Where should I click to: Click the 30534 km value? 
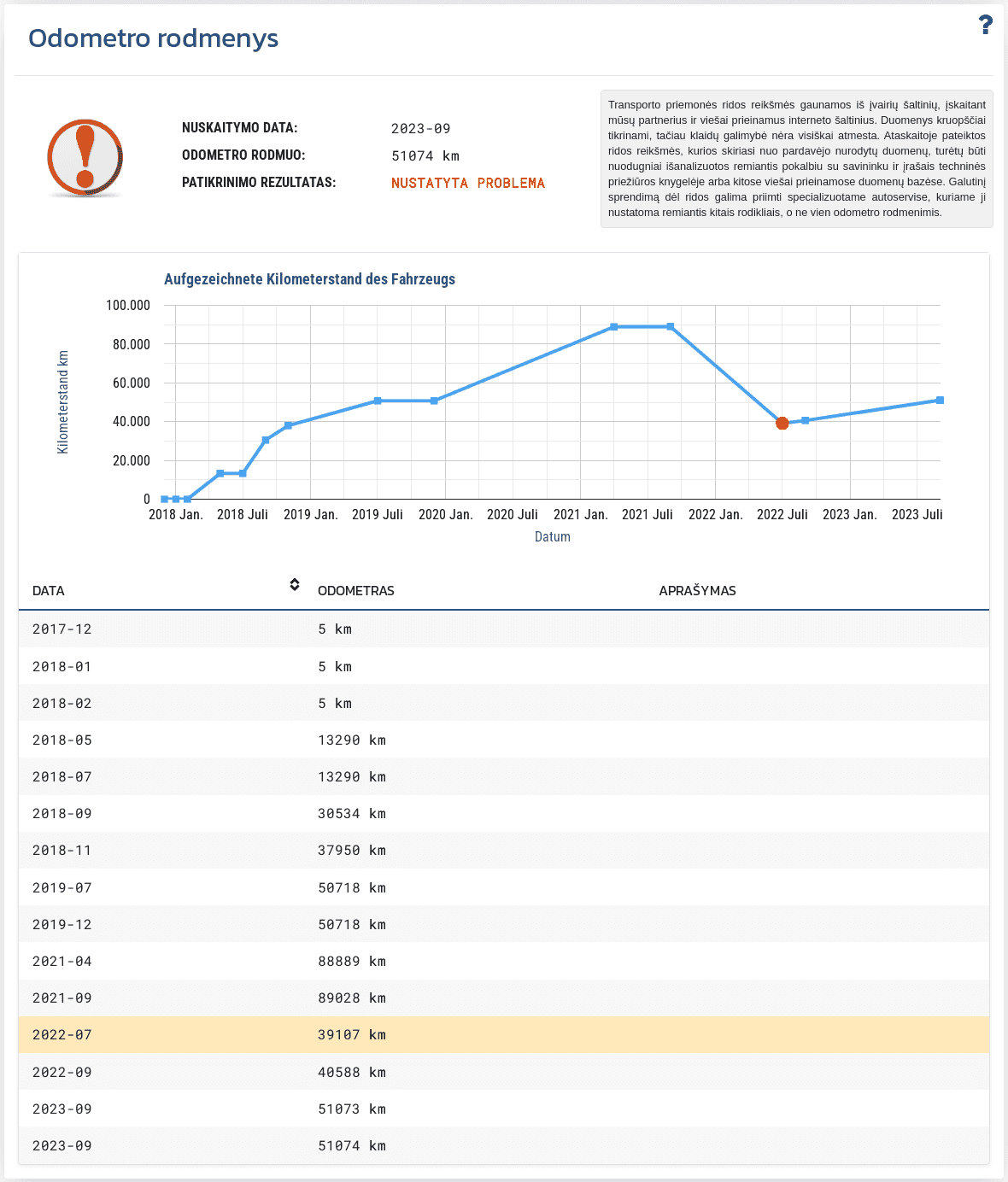[352, 814]
